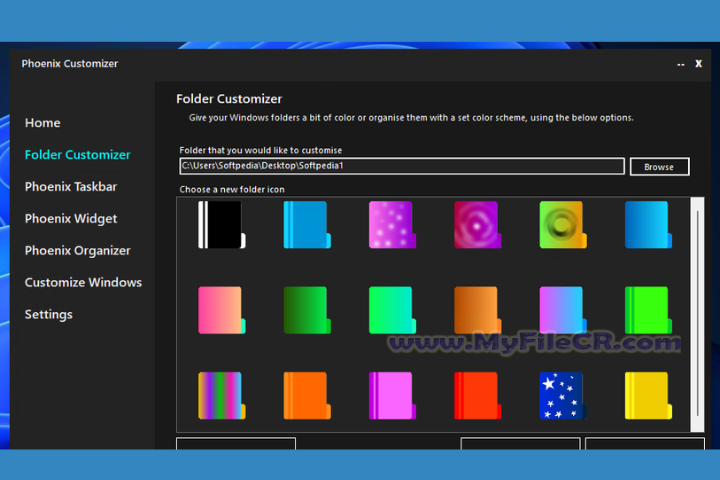Choose the magenta swirl folder icon
The width and height of the screenshot is (720, 480).
coord(478,225)
